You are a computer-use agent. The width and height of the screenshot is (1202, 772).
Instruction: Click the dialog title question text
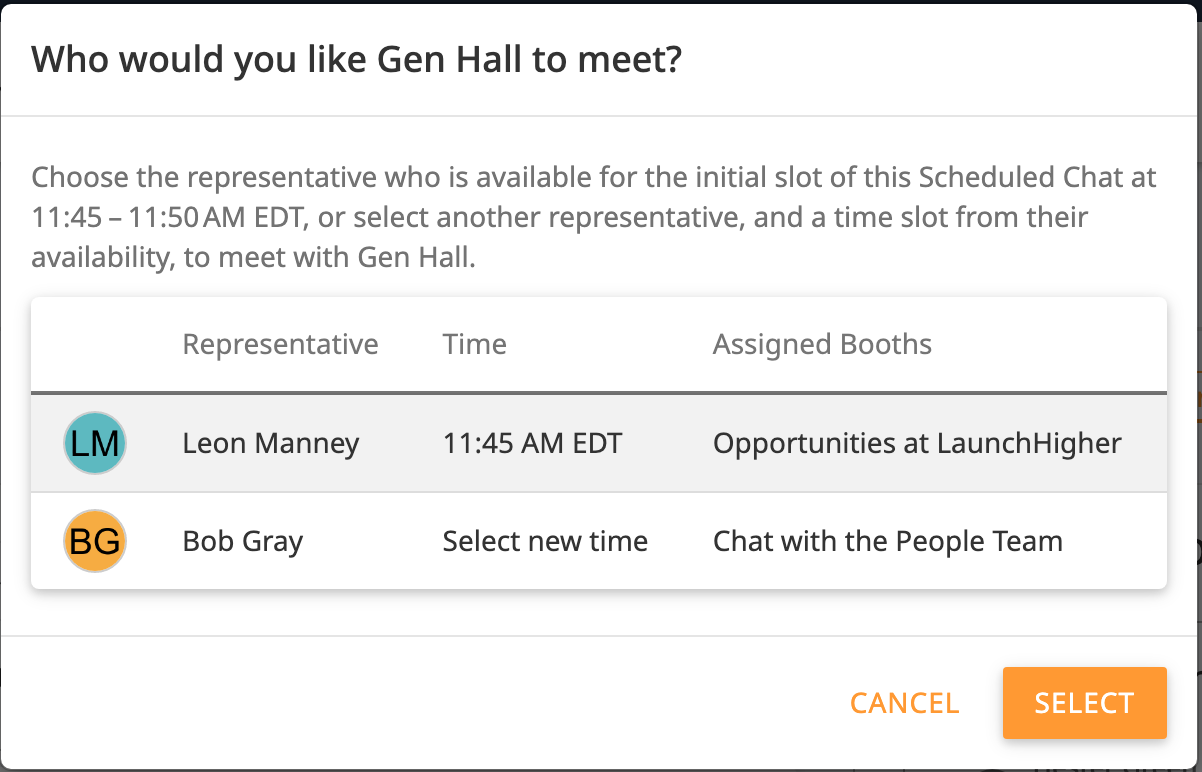click(356, 60)
